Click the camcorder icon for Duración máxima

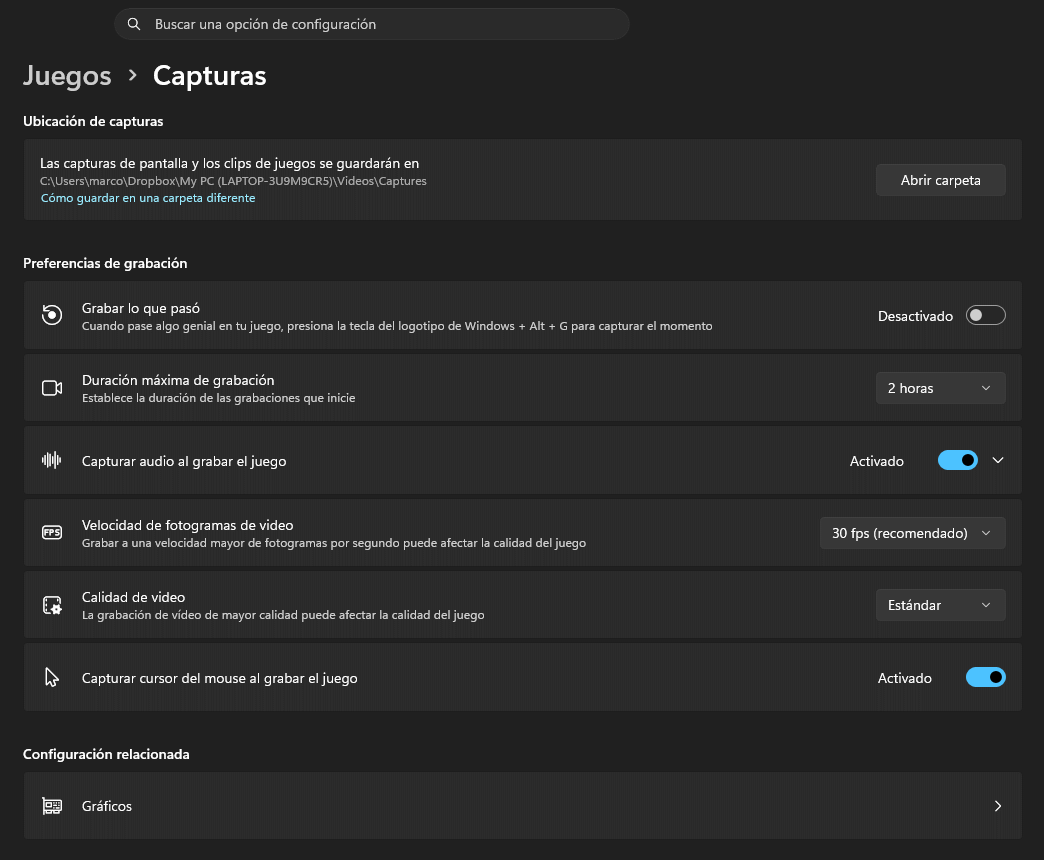[x=52, y=388]
